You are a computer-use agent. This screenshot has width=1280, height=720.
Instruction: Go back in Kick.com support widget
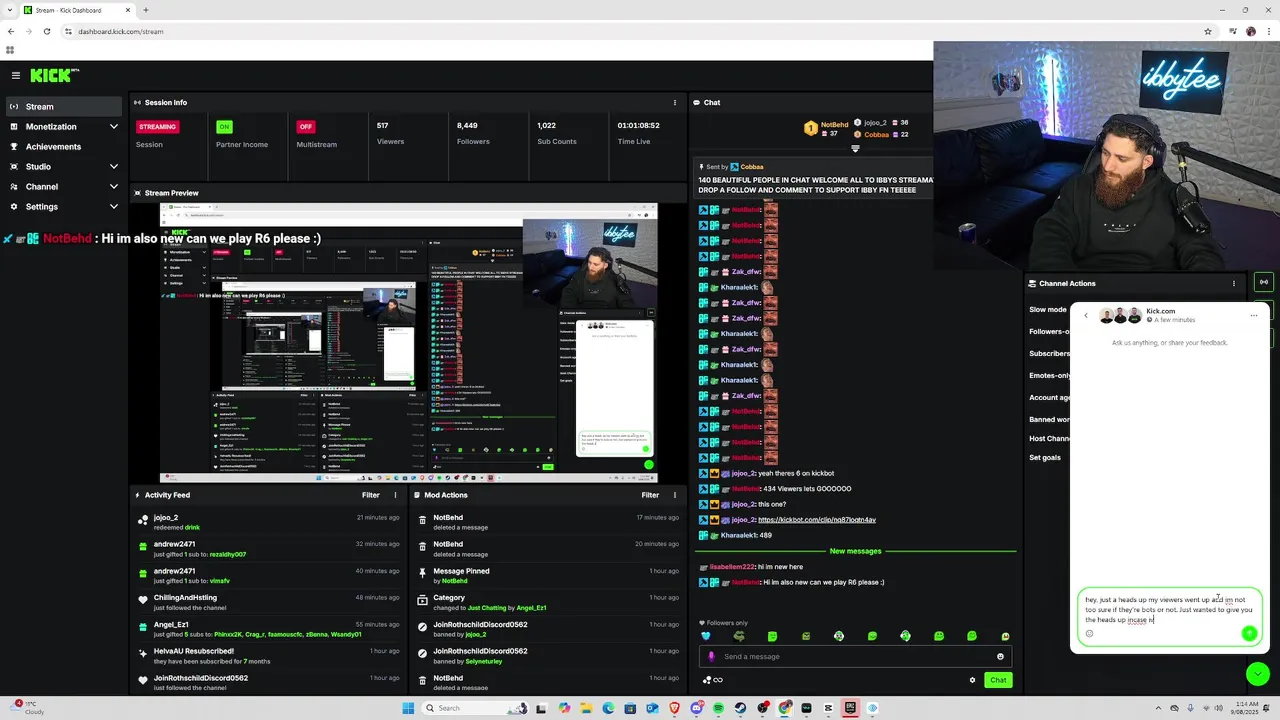pos(1086,316)
